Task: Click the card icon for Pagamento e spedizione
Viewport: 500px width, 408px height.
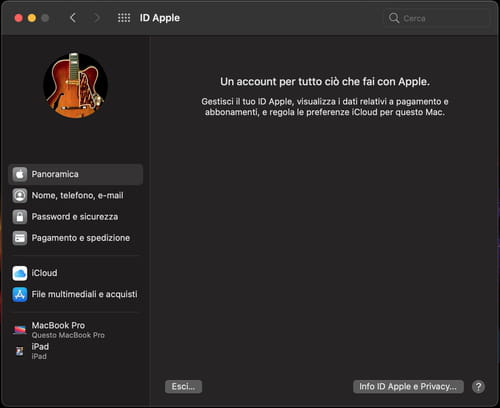Action: click(20, 238)
